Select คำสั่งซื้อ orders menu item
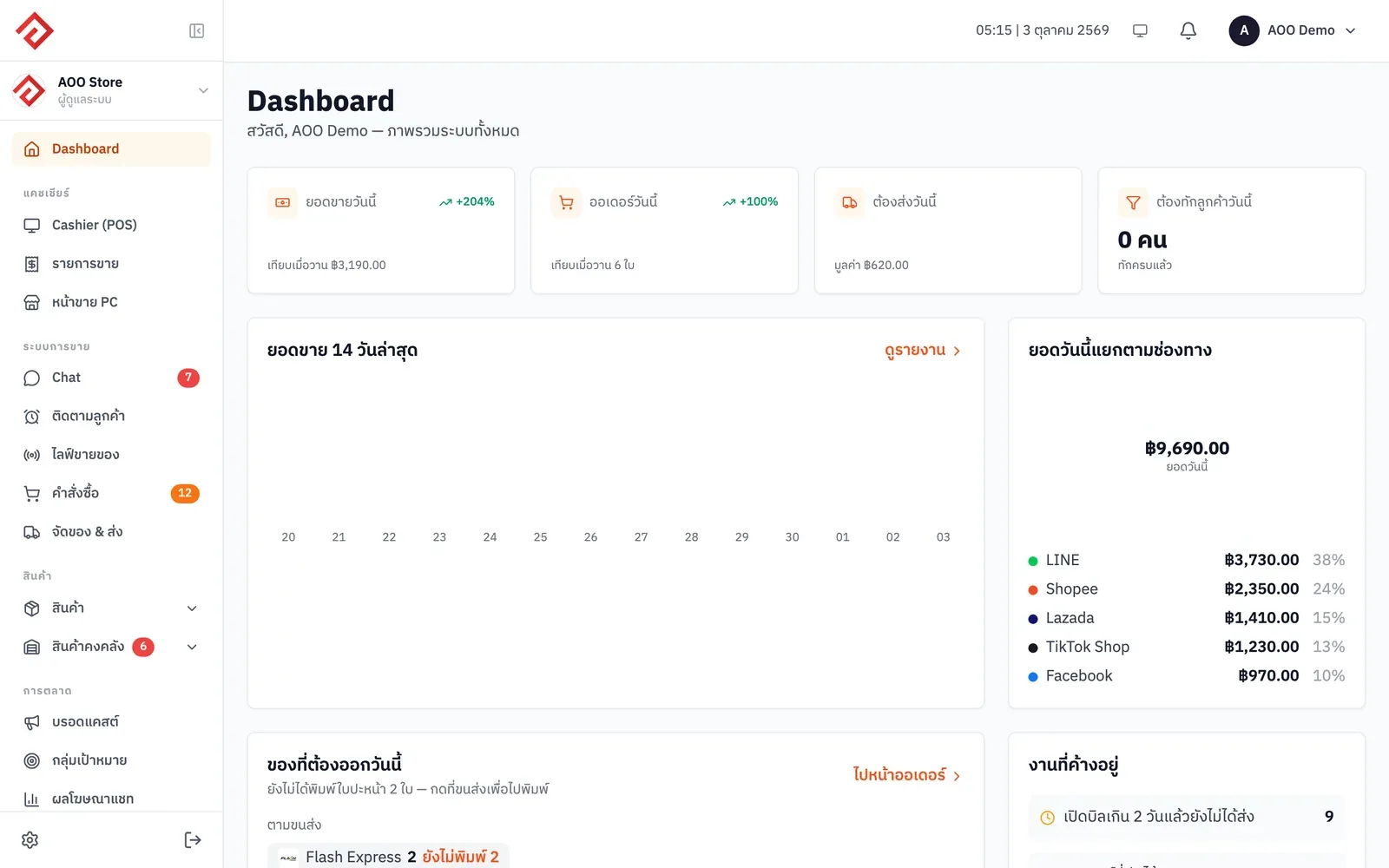This screenshot has height=868, width=1389. (111, 493)
